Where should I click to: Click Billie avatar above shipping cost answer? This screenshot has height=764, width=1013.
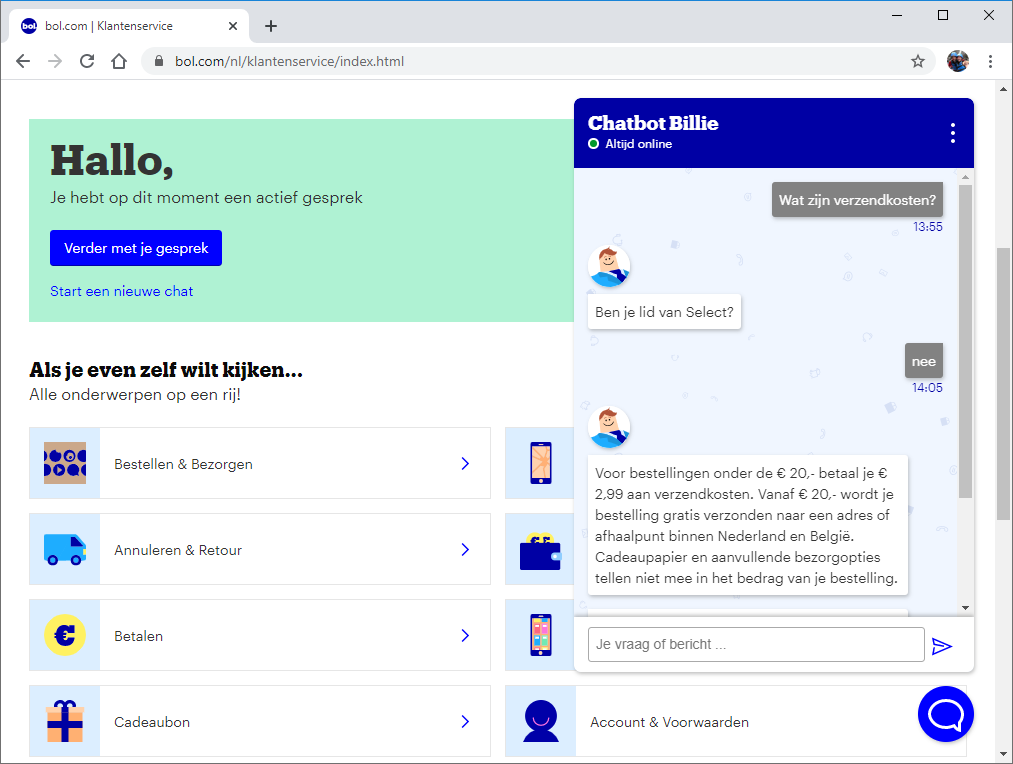[x=609, y=427]
